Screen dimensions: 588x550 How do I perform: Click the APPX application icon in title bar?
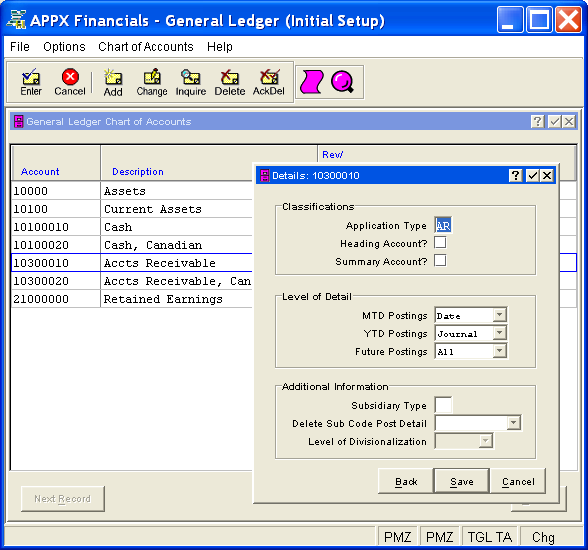click(x=17, y=20)
